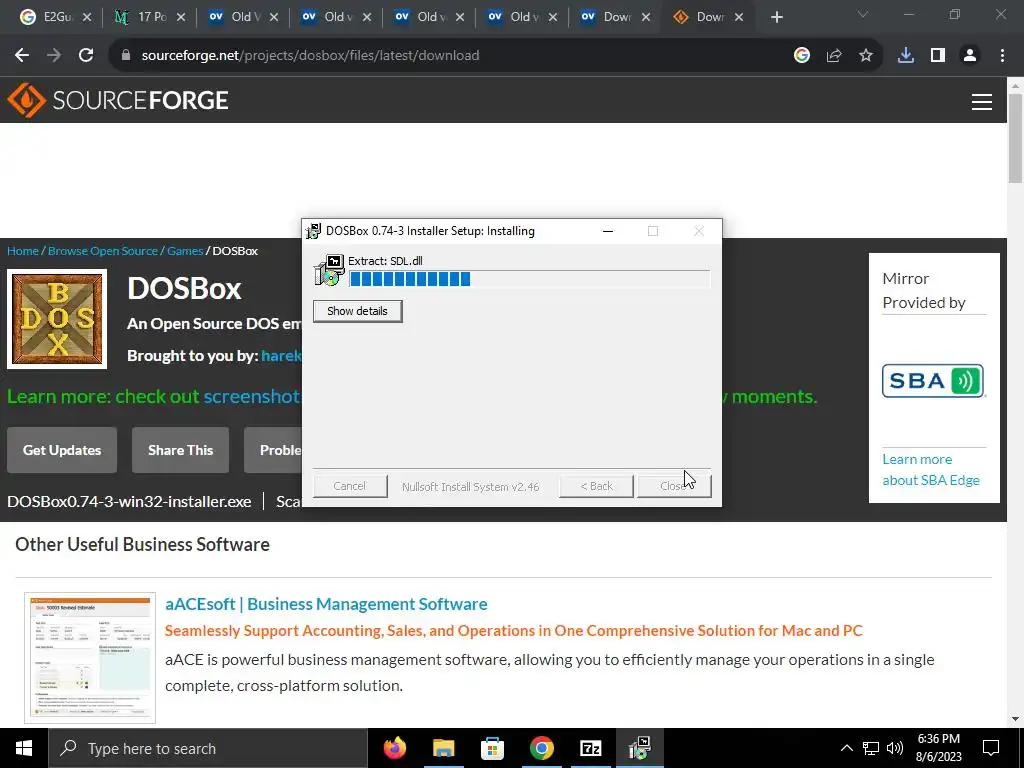Click the aACEsoft screenshot thumbnail
This screenshot has height=768, width=1024.
[90, 658]
